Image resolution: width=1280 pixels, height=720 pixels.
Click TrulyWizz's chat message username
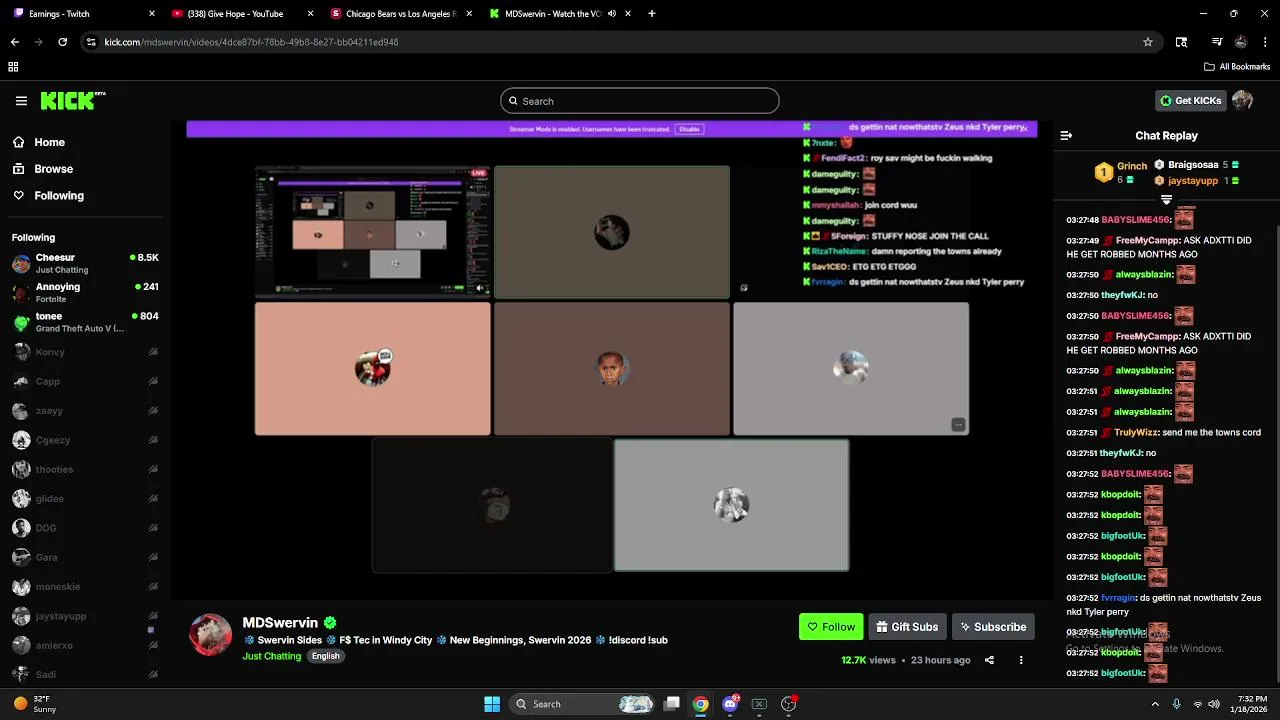tap(1137, 433)
